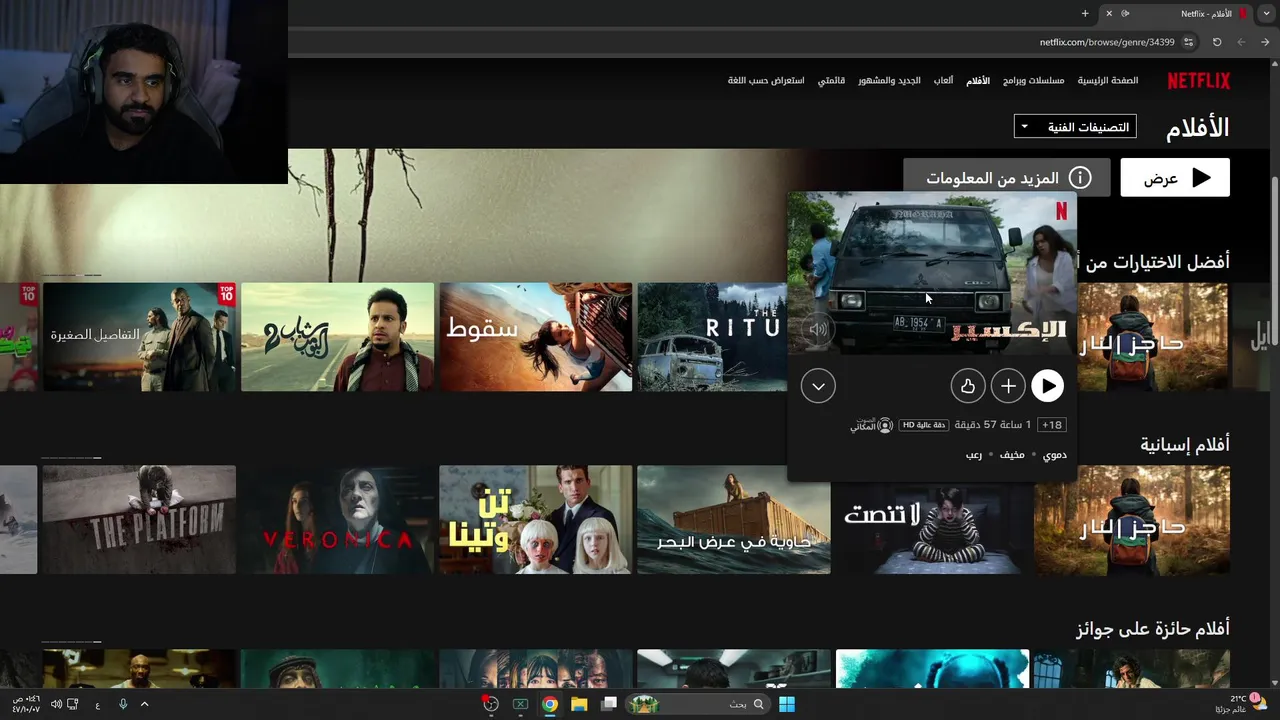Show hidden tray icons chevron
Image resolution: width=1280 pixels, height=720 pixels.
tap(144, 704)
